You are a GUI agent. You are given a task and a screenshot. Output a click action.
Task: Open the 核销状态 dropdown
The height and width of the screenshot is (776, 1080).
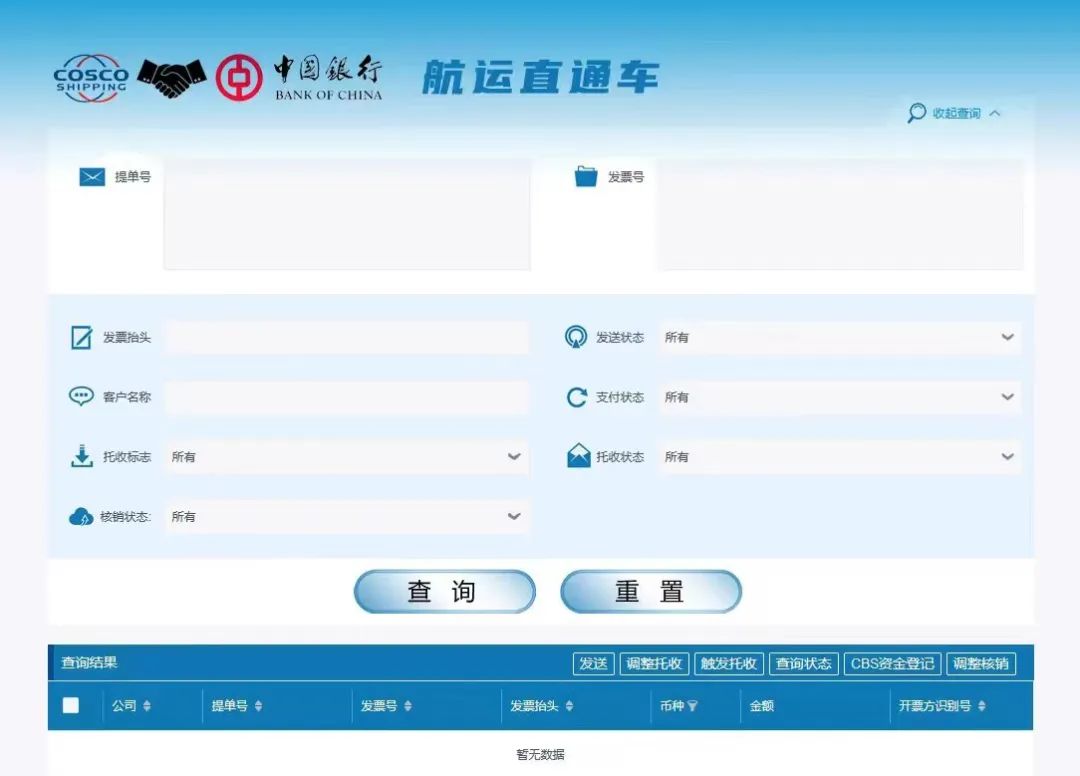pos(346,517)
